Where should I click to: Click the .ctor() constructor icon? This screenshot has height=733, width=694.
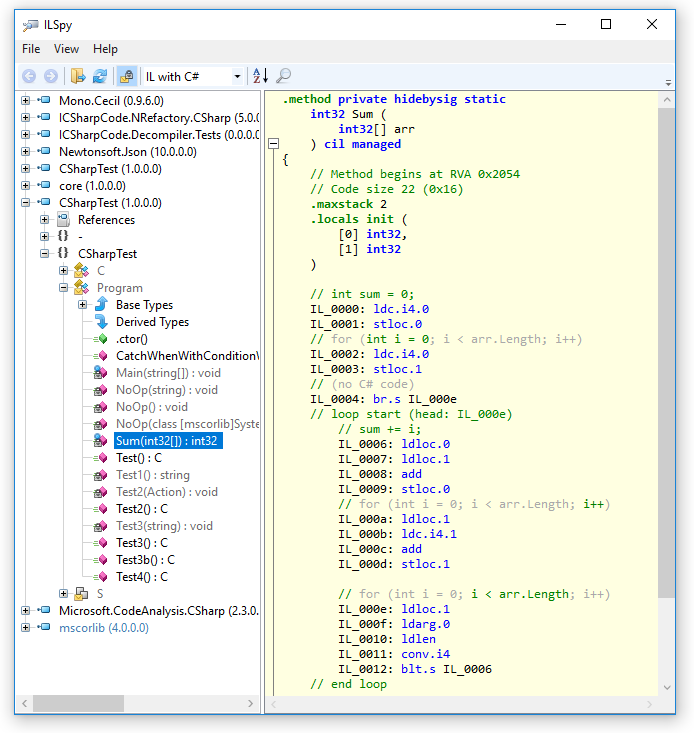click(100, 339)
